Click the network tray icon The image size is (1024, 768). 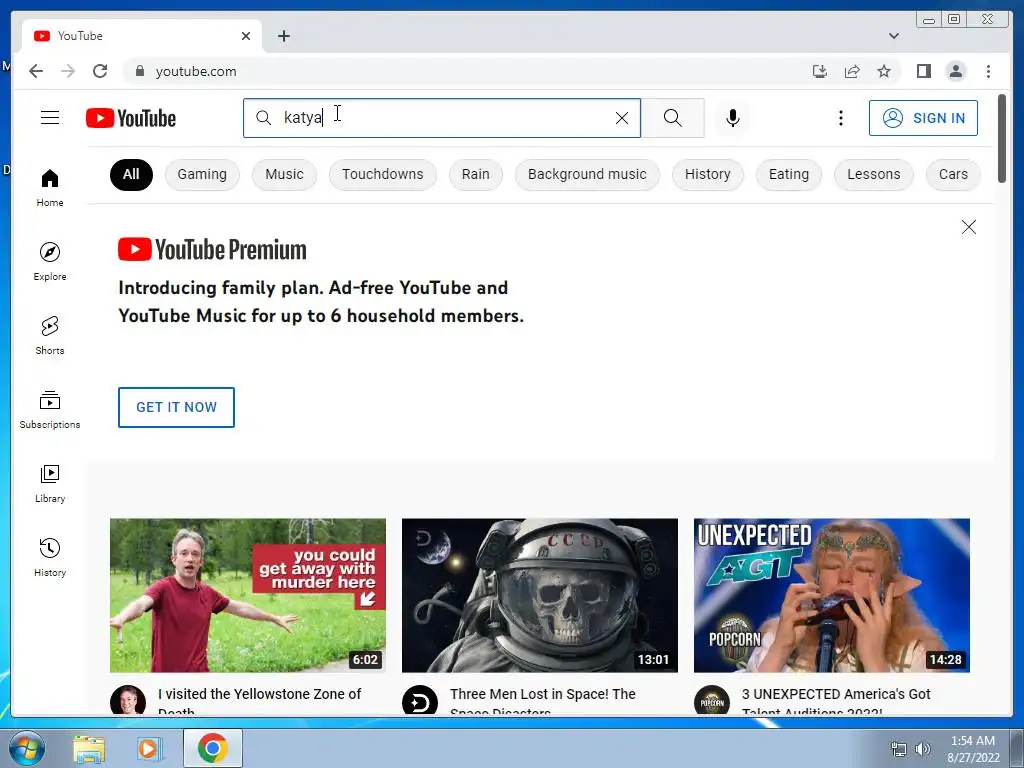(899, 749)
